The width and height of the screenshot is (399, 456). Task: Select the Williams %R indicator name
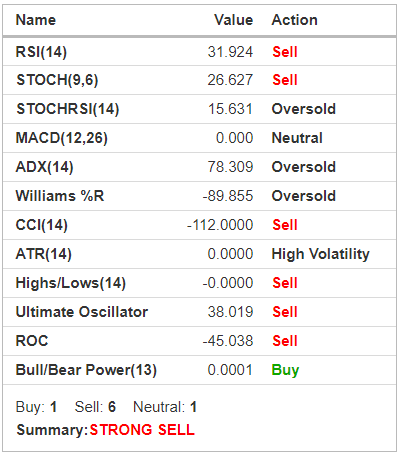[x=60, y=196]
